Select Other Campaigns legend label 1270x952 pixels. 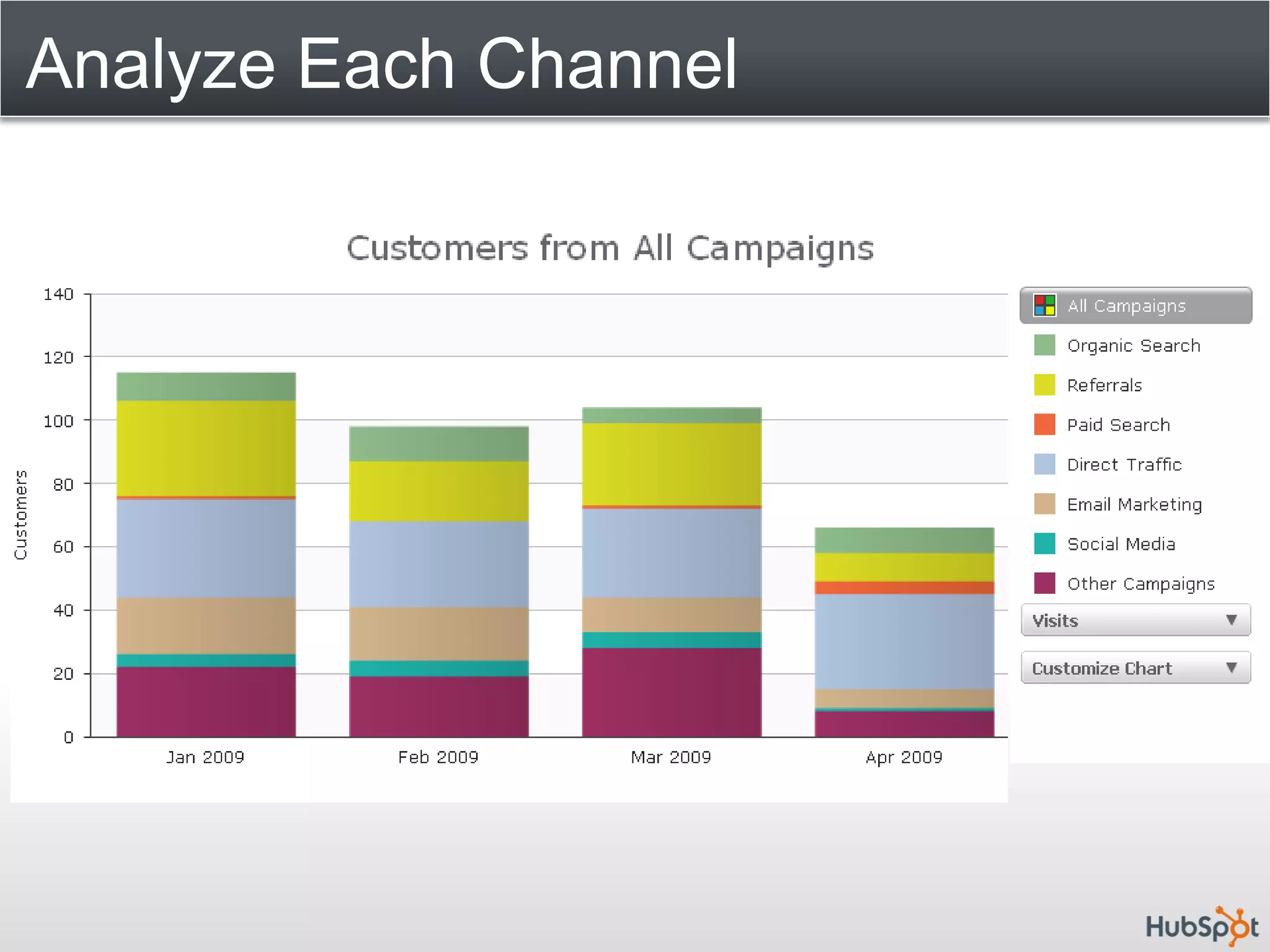coord(1140,584)
